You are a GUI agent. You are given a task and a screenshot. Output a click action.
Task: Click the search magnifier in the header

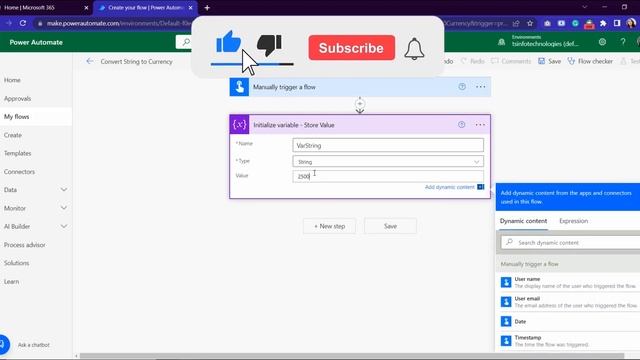tap(186, 42)
